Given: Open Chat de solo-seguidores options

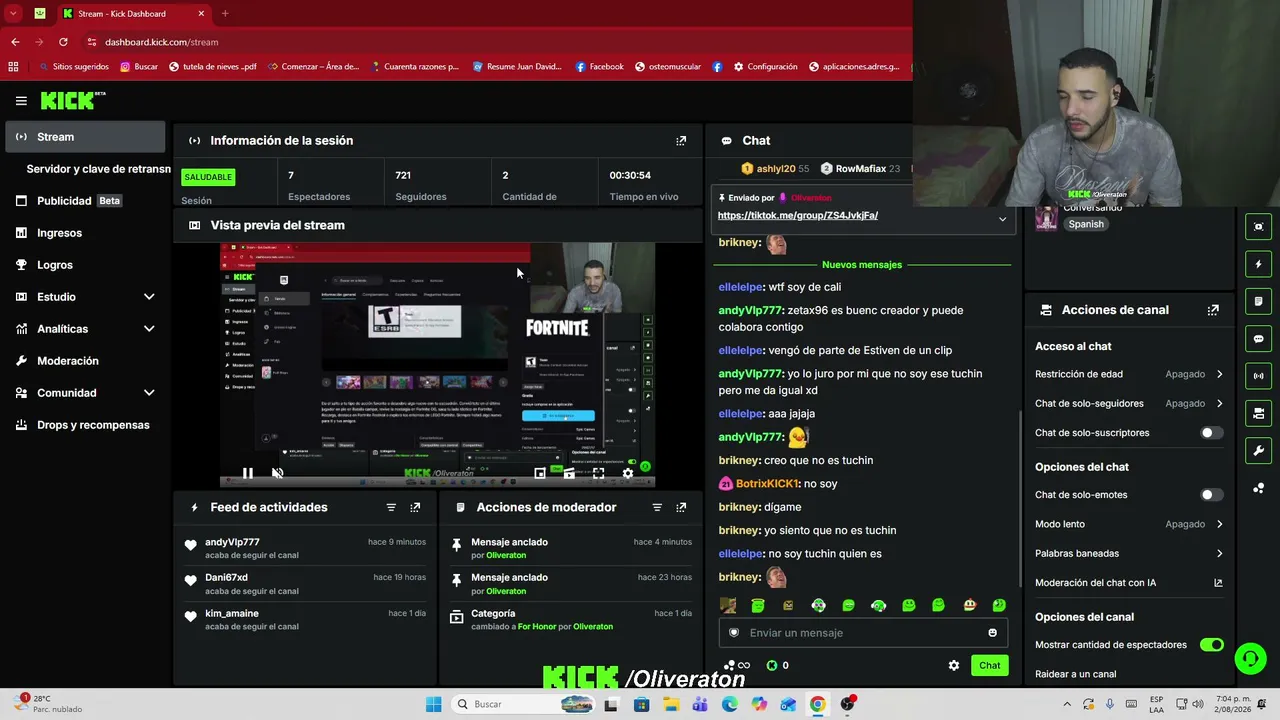Looking at the screenshot, I should (x=1129, y=404).
